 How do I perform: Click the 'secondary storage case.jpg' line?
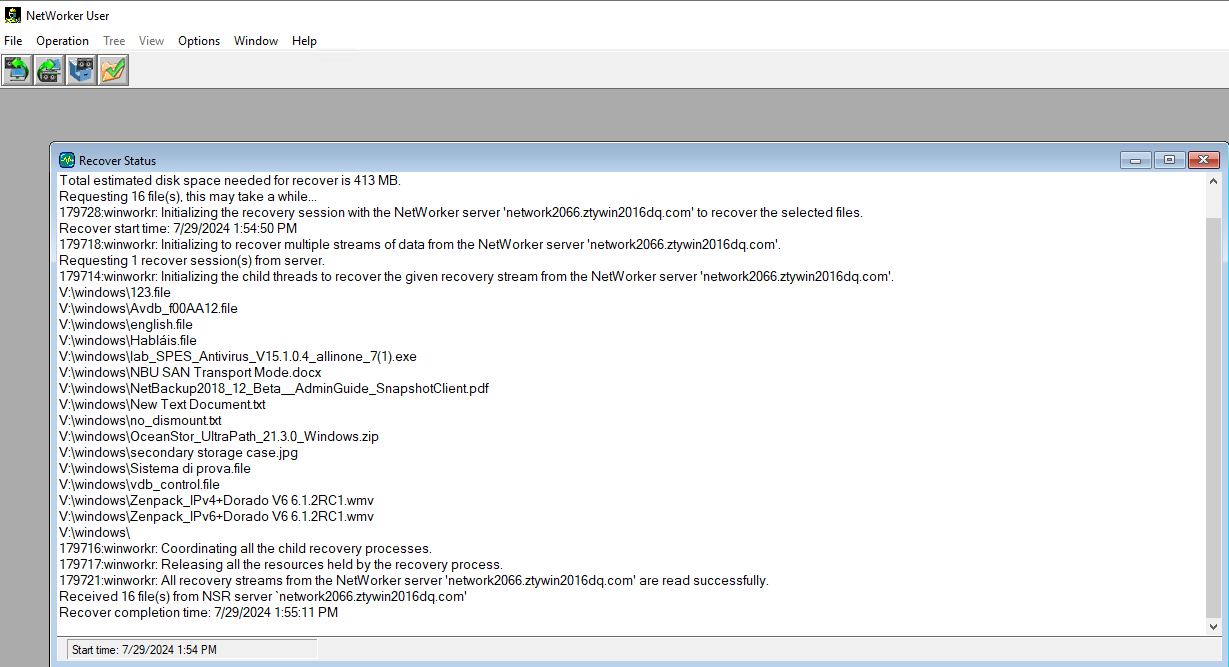tap(178, 453)
